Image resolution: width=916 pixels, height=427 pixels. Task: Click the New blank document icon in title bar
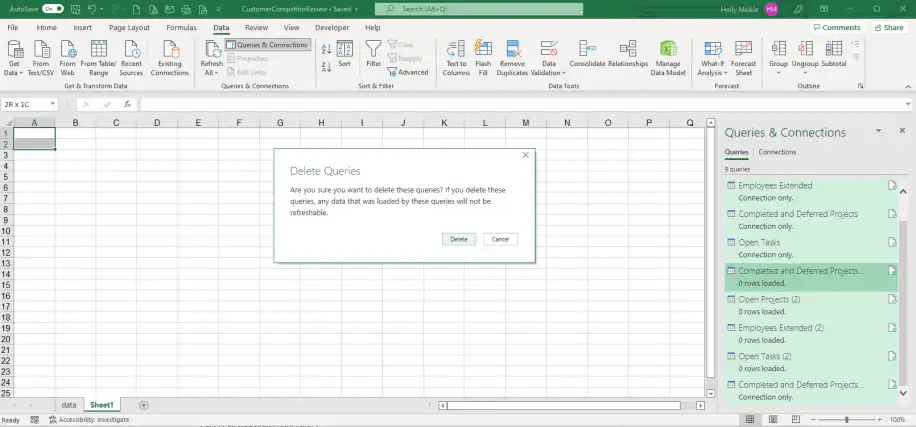(x=136, y=9)
